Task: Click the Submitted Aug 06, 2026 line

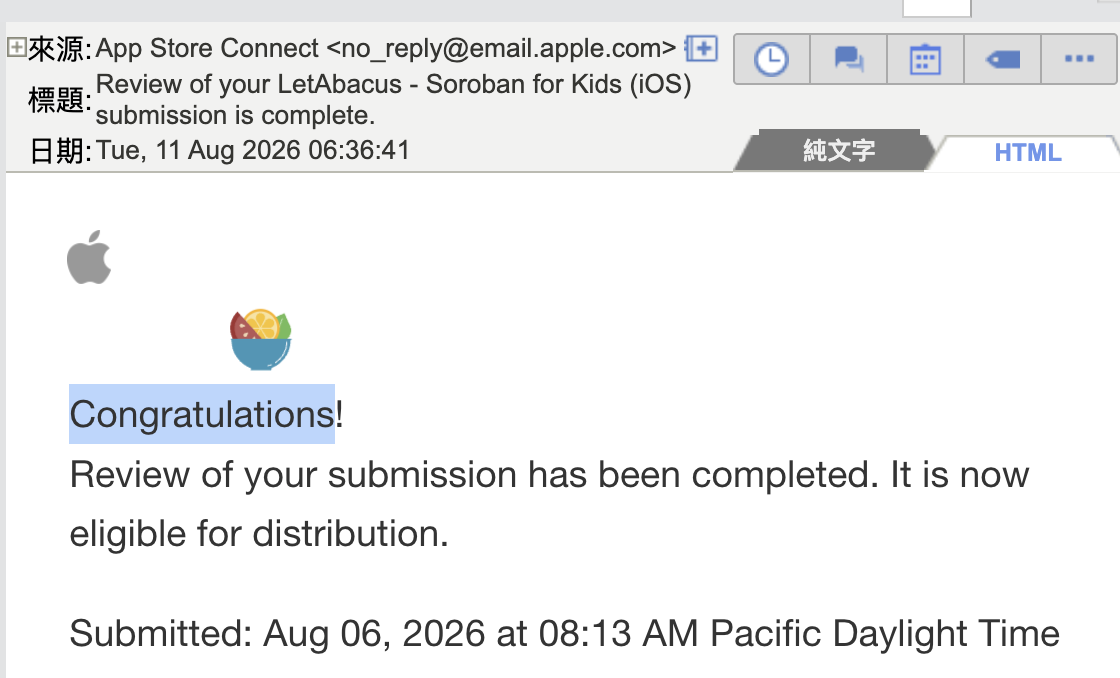Action: point(564,633)
